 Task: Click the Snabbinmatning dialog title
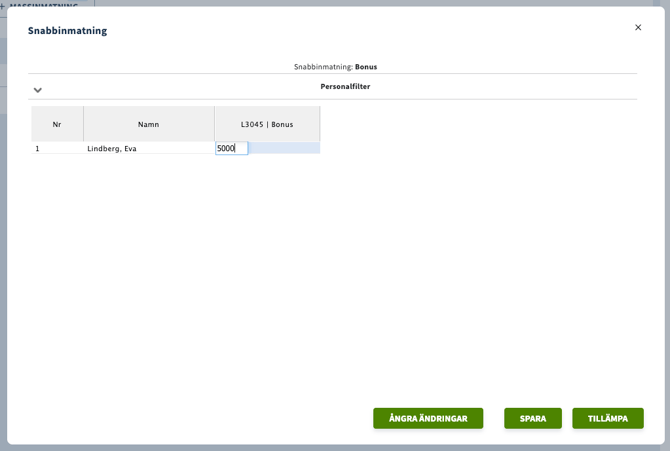pyautogui.click(x=67, y=31)
